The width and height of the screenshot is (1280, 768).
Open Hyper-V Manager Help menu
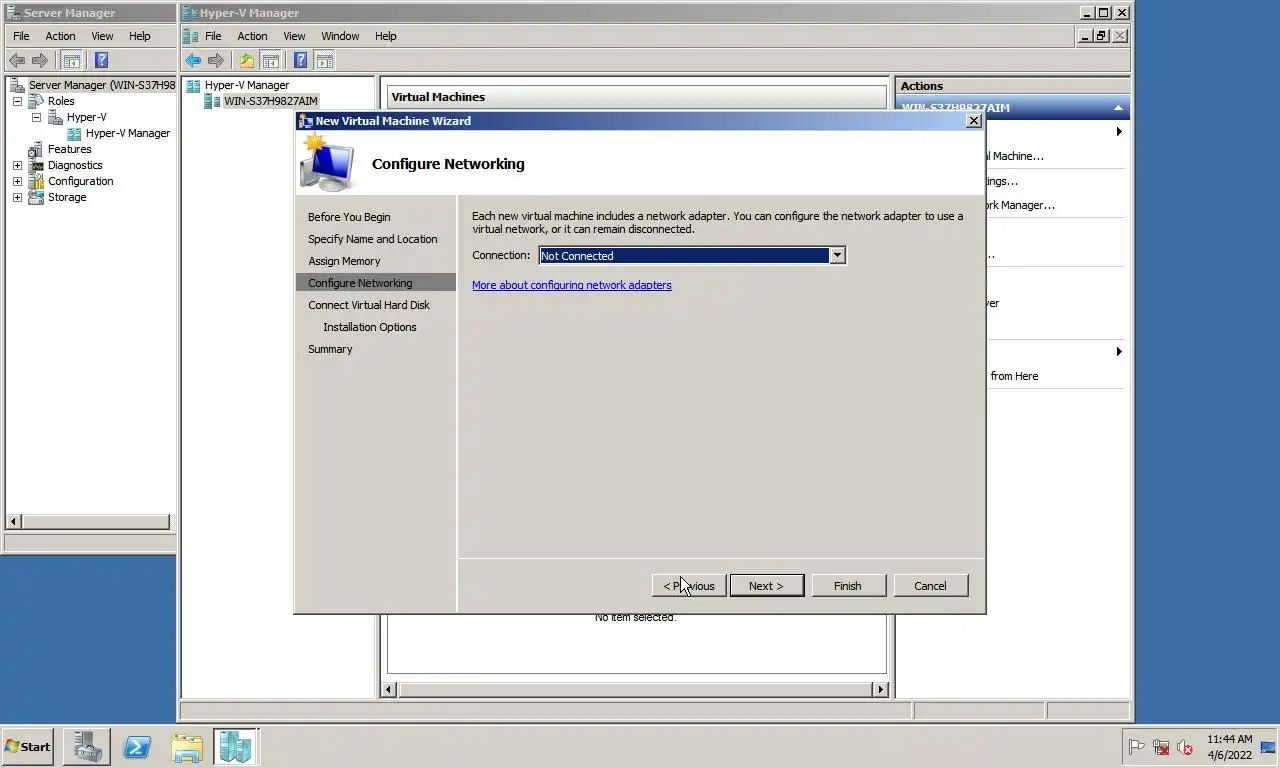386,36
